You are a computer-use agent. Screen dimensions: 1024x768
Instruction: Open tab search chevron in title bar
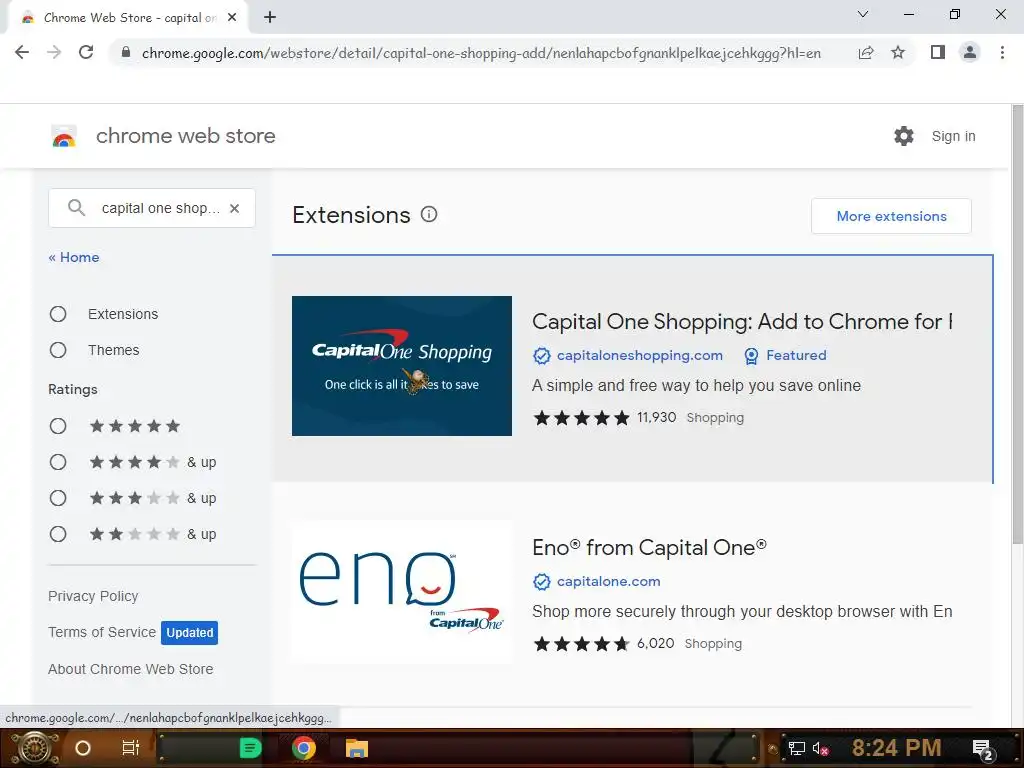[x=863, y=14]
